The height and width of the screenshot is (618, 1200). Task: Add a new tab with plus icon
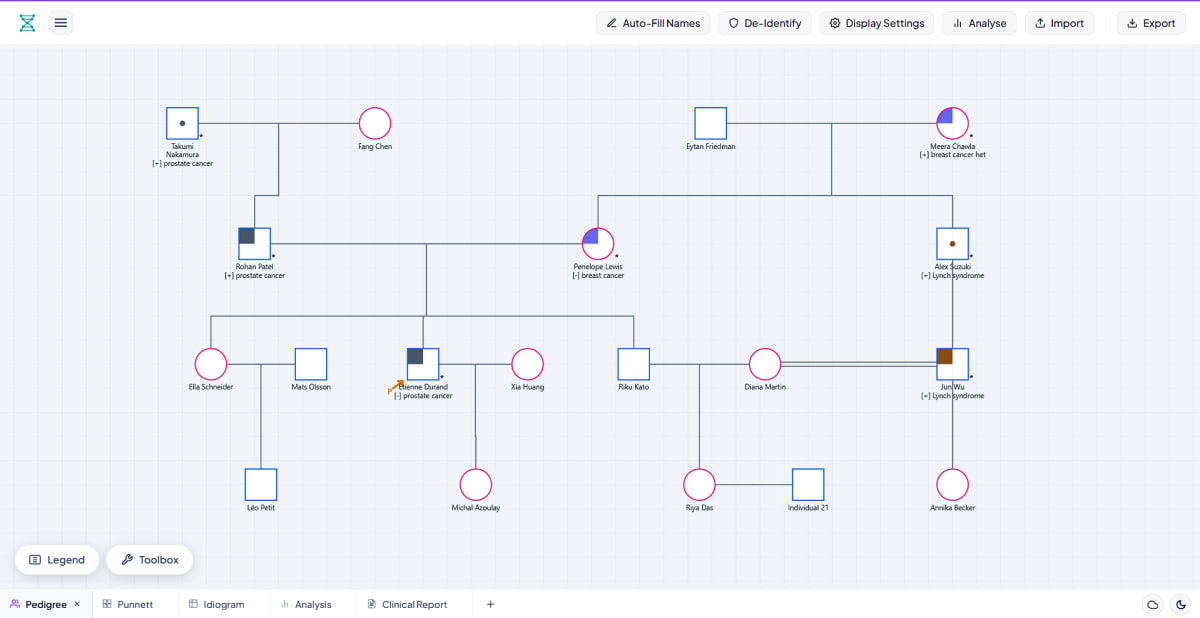pos(490,604)
